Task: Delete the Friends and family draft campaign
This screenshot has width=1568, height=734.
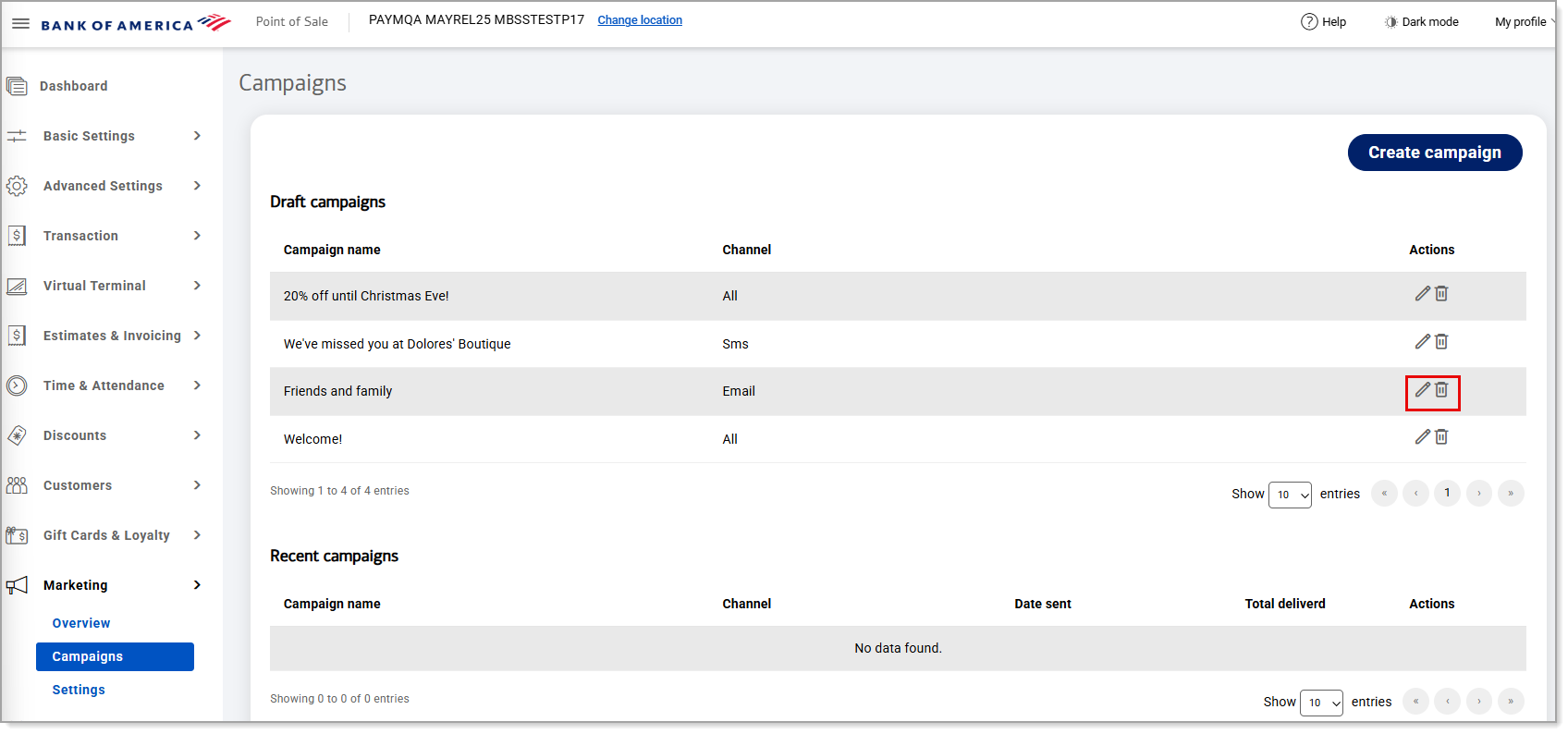Action: (1441, 390)
